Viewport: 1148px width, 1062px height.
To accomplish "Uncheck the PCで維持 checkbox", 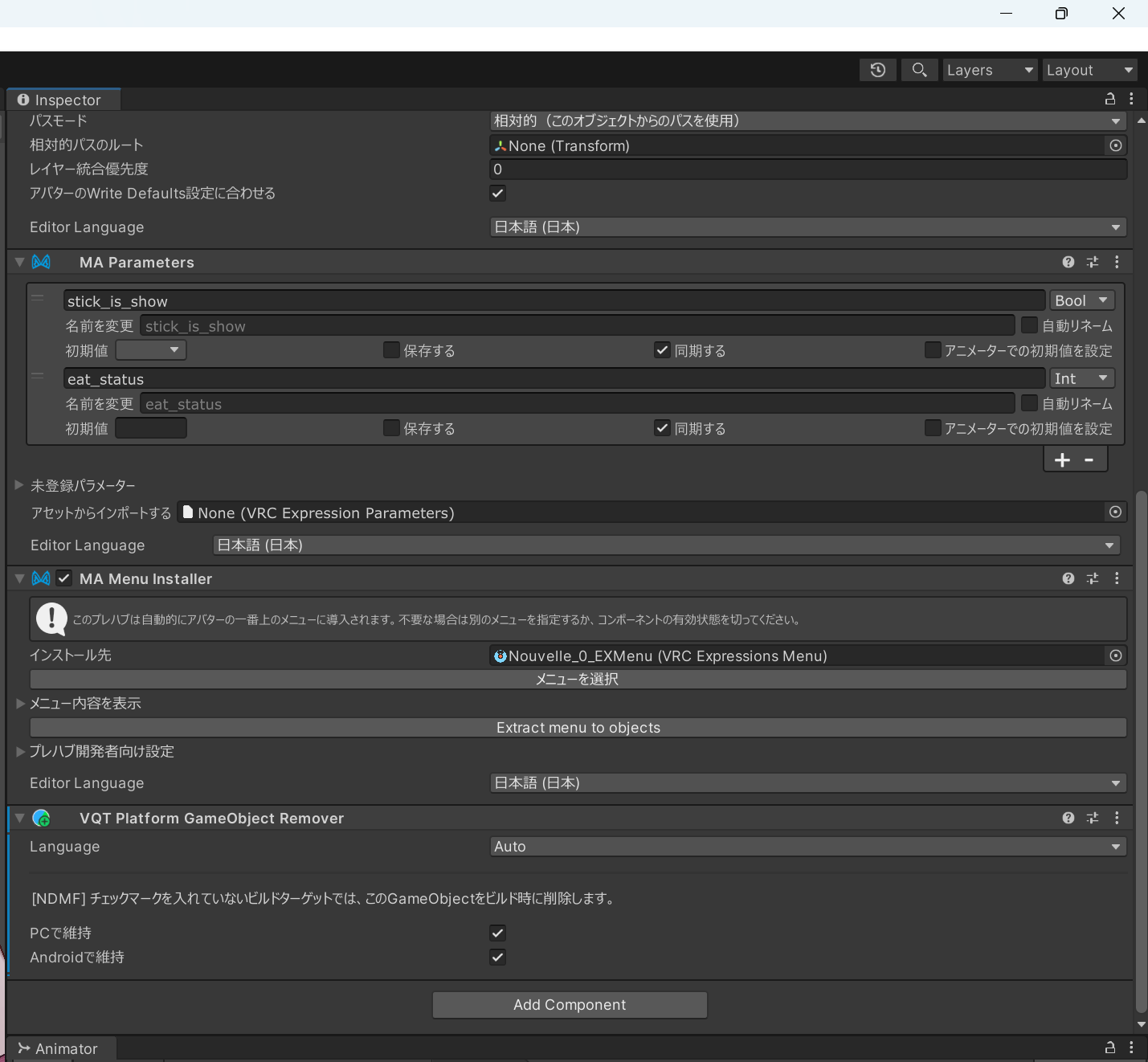I will 498,933.
